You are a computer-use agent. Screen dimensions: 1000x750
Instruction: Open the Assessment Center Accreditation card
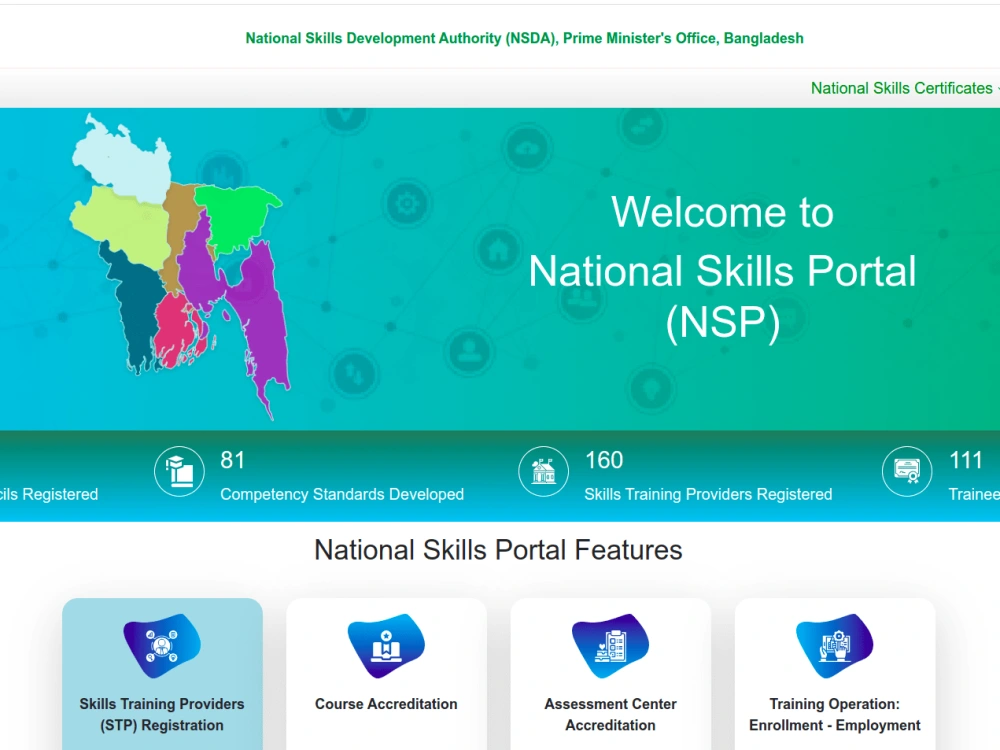coord(610,674)
